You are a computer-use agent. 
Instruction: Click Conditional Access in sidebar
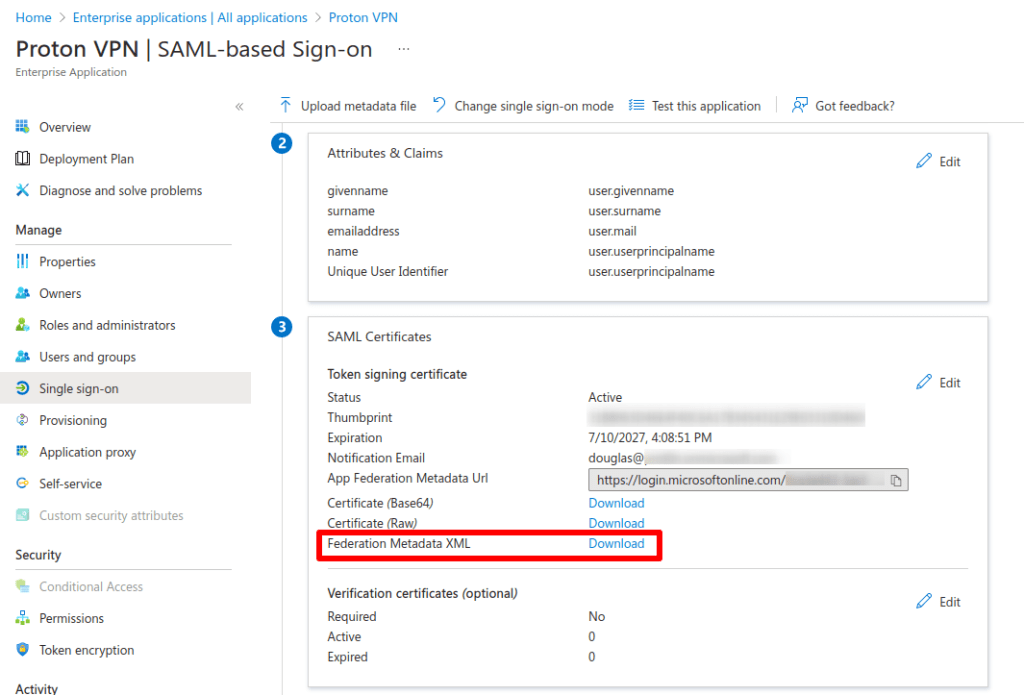click(91, 587)
